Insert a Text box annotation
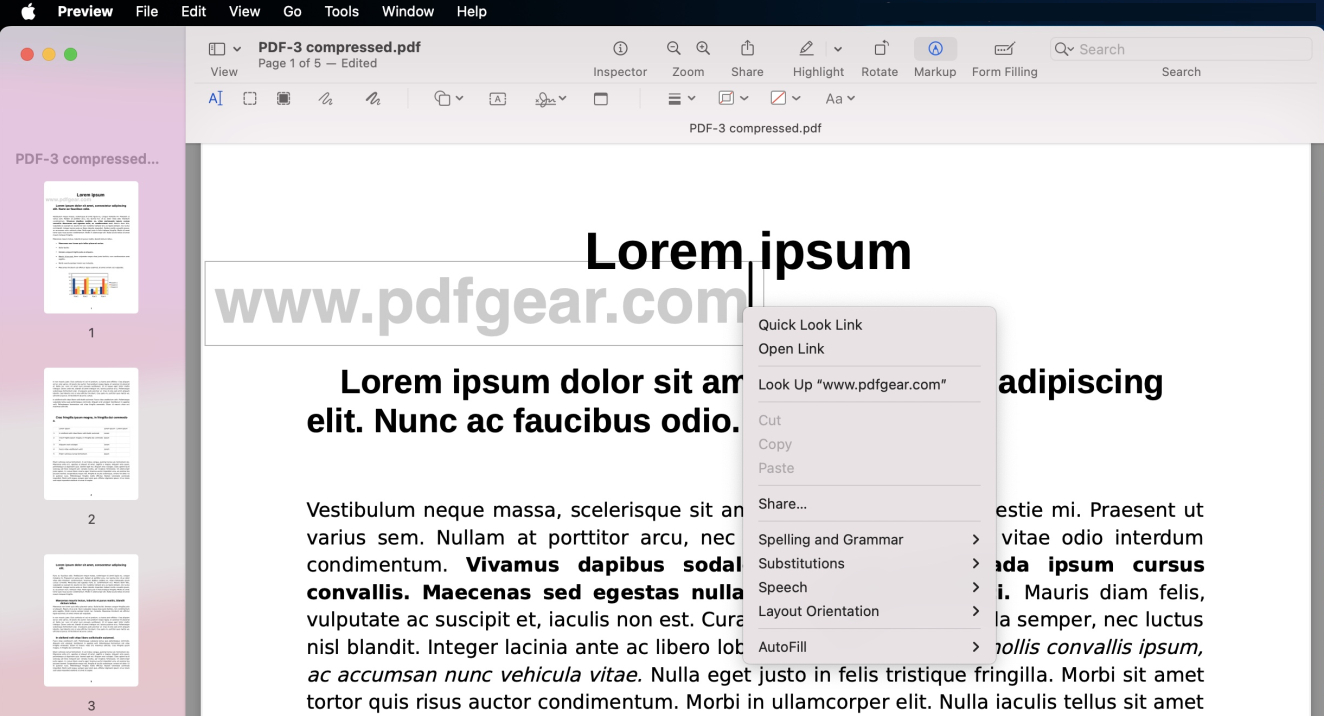Viewport: 1324px width, 716px height. [x=497, y=98]
